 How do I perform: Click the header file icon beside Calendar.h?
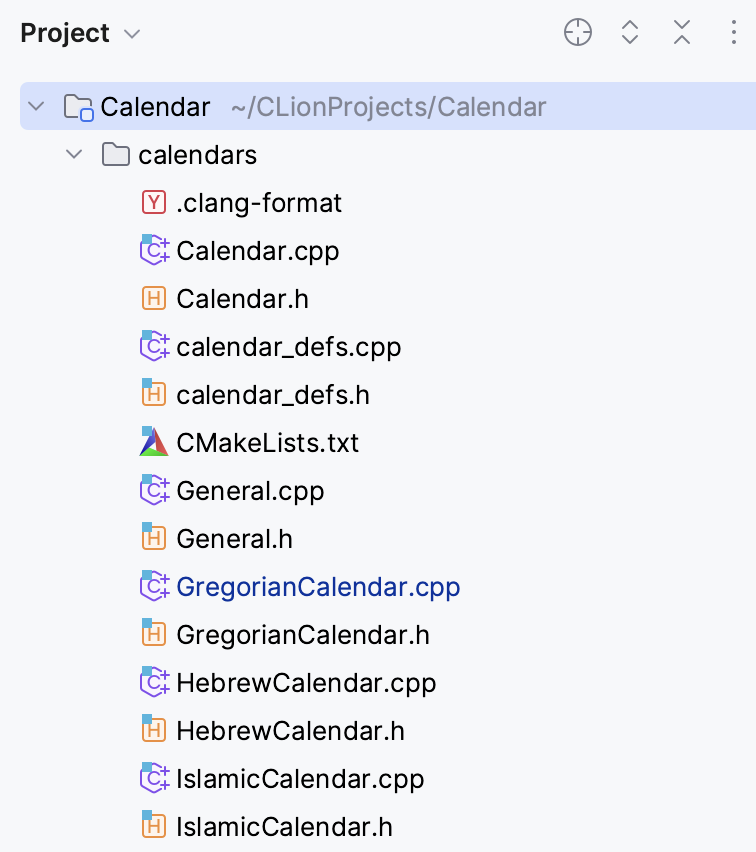(154, 298)
